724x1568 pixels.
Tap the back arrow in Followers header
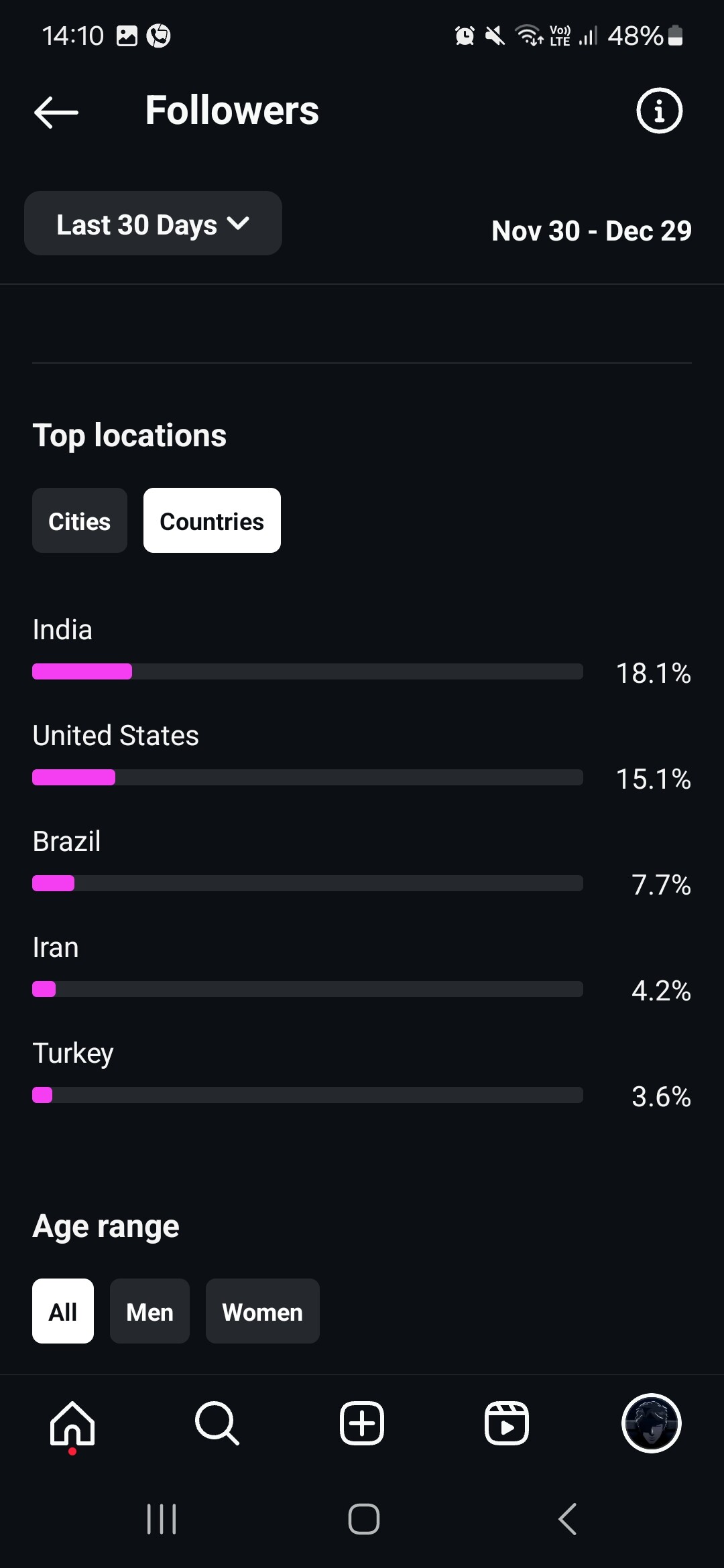(56, 111)
